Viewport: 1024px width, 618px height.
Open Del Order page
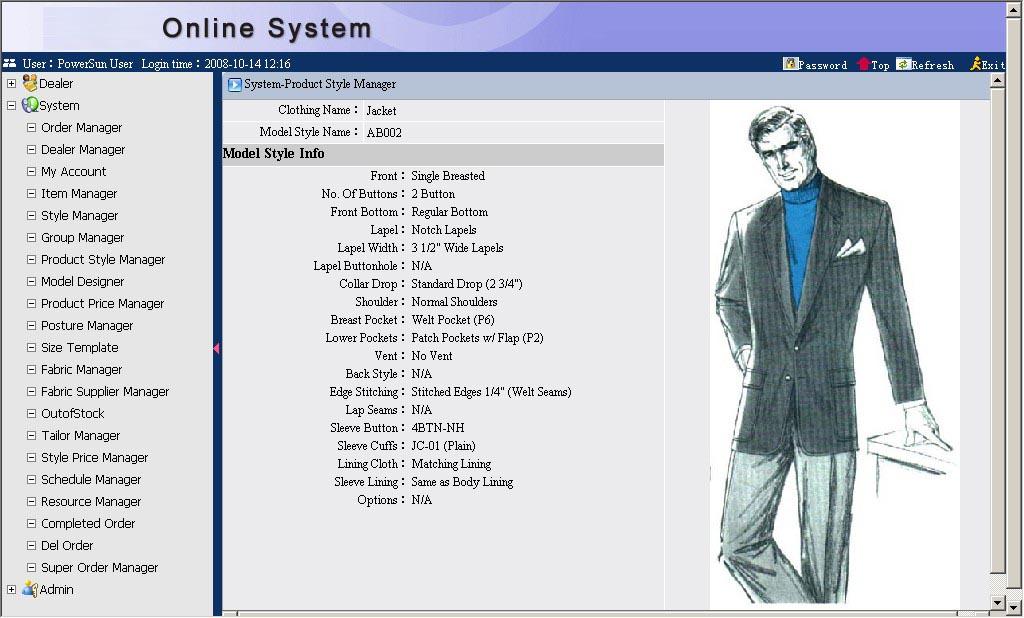[x=67, y=545]
